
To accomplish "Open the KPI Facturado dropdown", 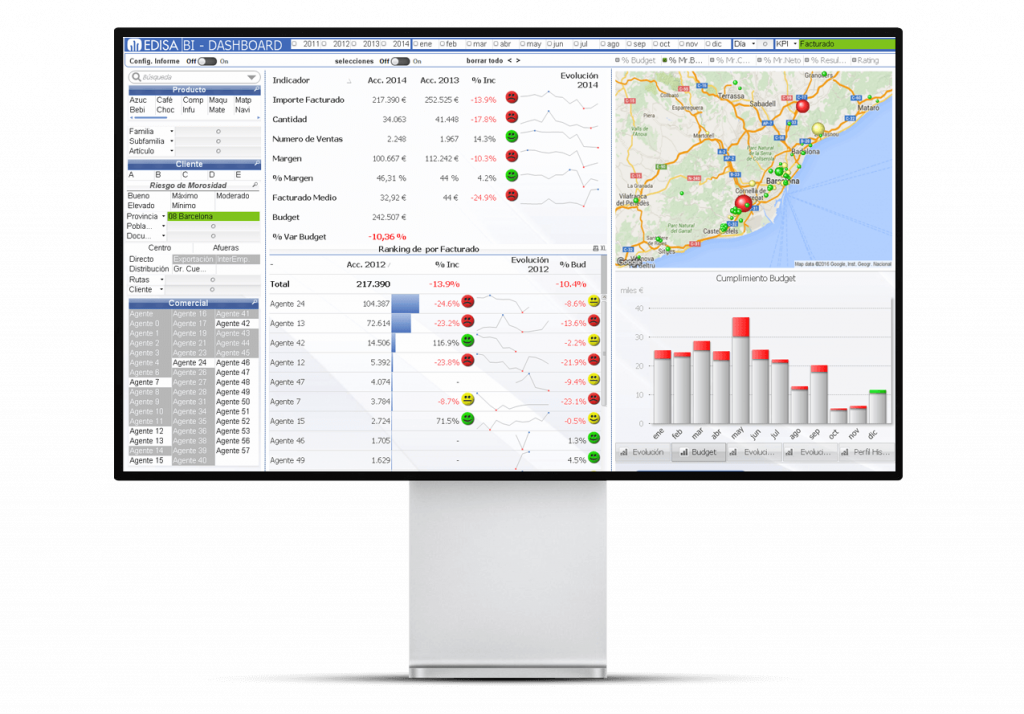I will [x=795, y=44].
